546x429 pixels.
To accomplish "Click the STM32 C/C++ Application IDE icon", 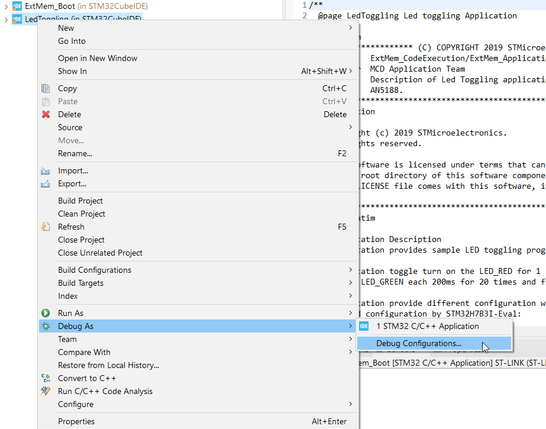I will [x=364, y=326].
